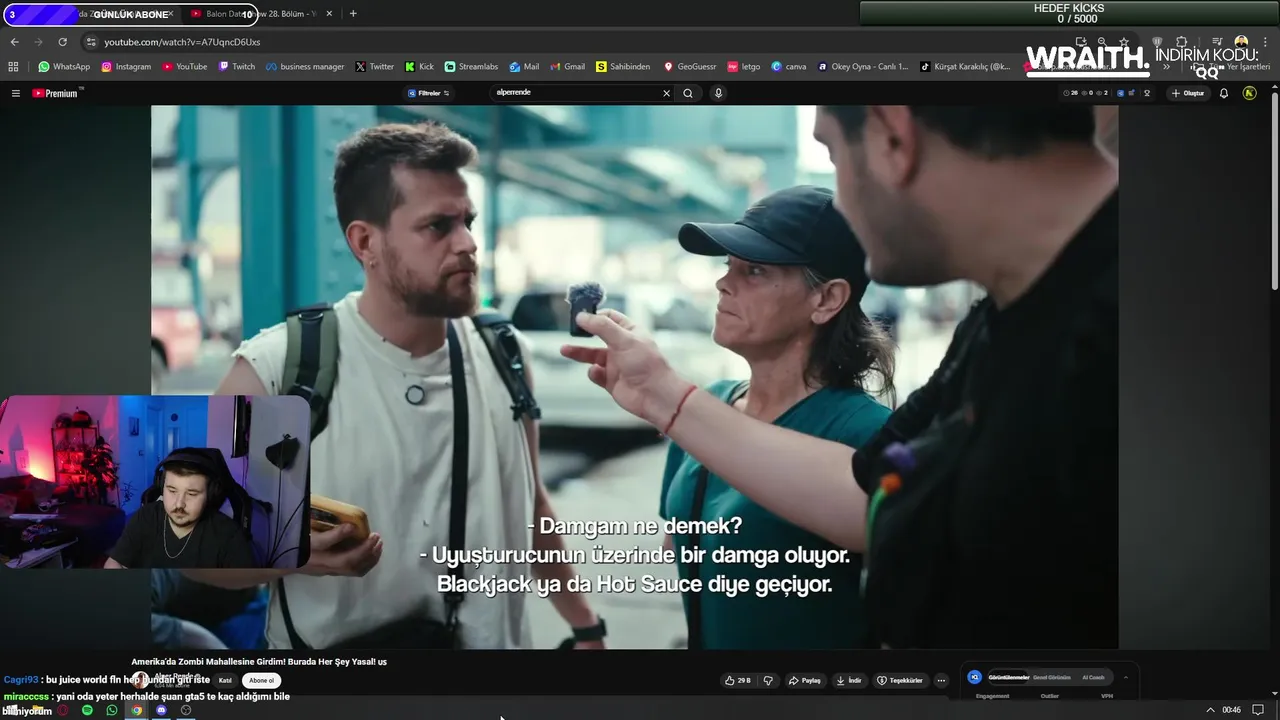Open YouTube notifications bell
This screenshot has width=1280, height=720.
[x=1224, y=93]
